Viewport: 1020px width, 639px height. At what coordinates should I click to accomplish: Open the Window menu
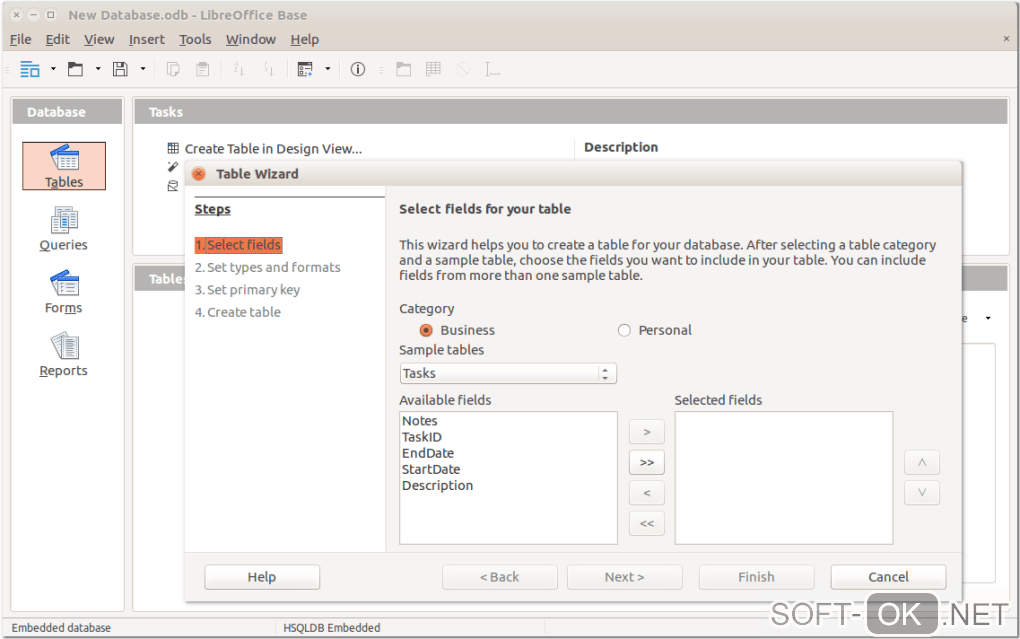250,40
